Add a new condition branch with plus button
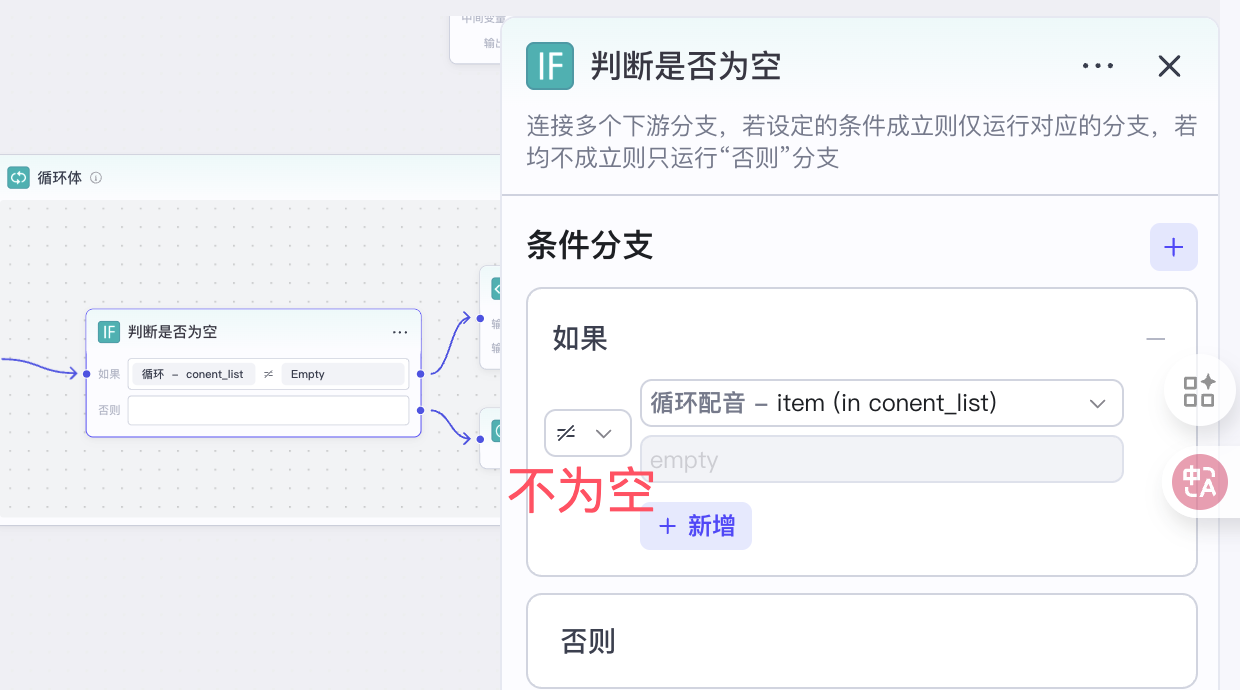Screen dimensions: 1240x690 point(1173,247)
